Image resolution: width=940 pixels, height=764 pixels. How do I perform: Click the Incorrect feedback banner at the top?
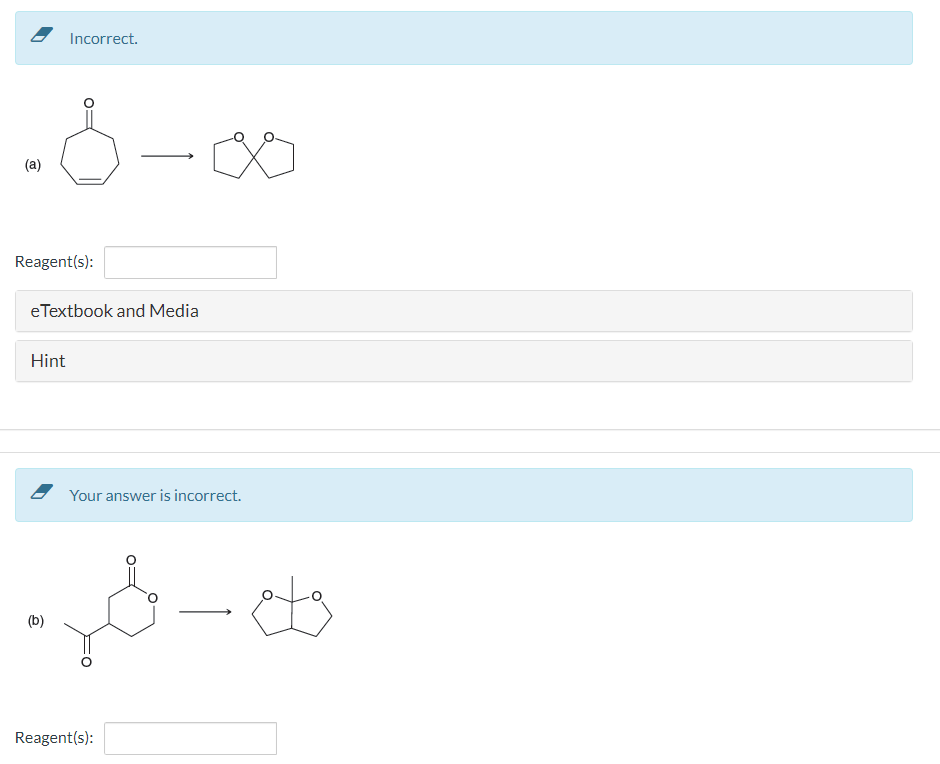coord(464,38)
